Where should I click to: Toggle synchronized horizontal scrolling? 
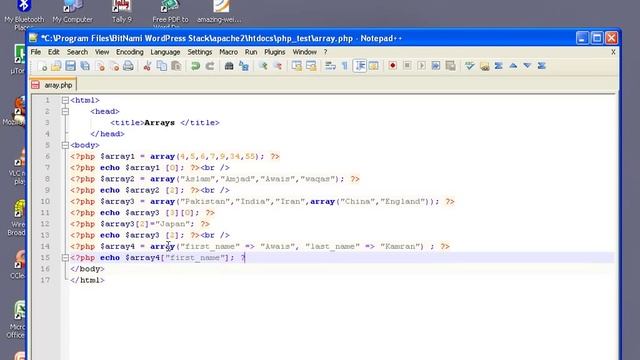311,66
